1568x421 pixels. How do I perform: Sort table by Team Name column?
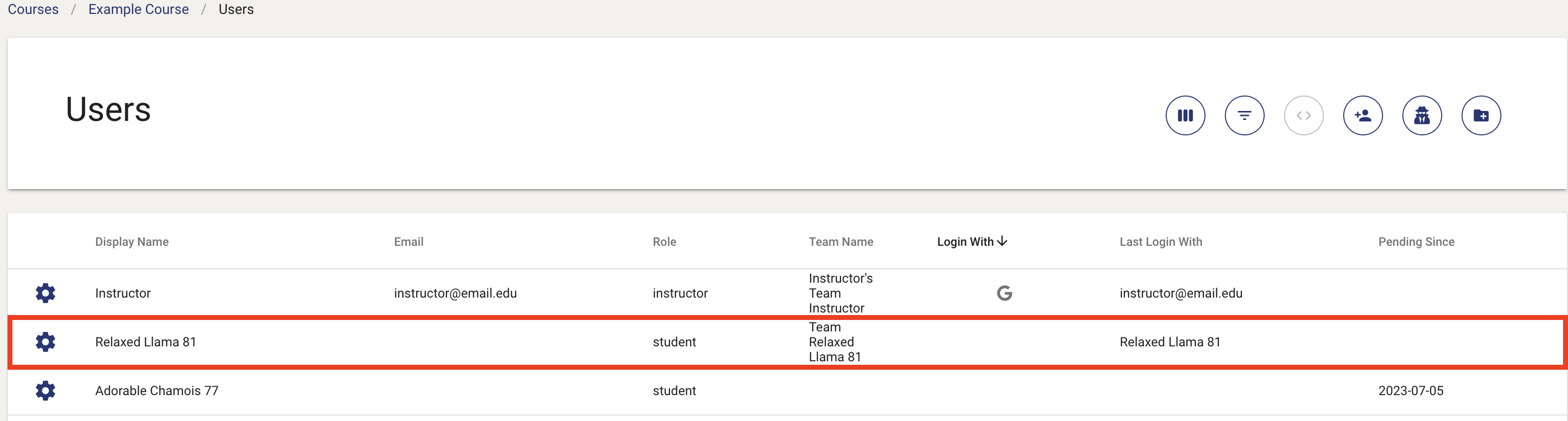coord(840,242)
